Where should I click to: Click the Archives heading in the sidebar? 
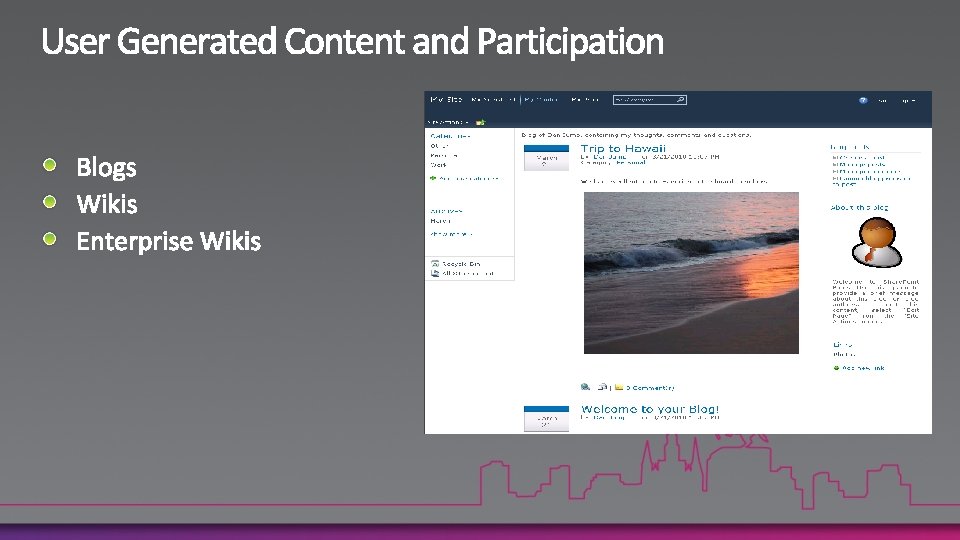coord(446,211)
